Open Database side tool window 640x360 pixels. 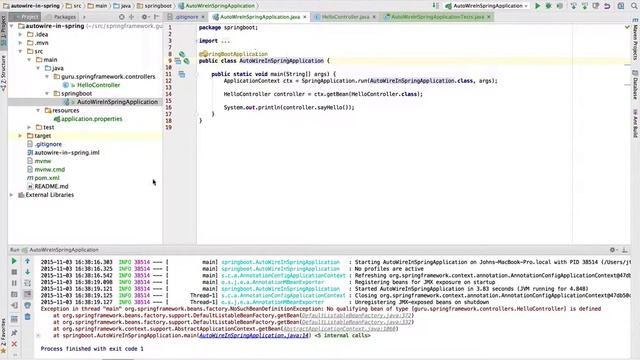(x=636, y=85)
